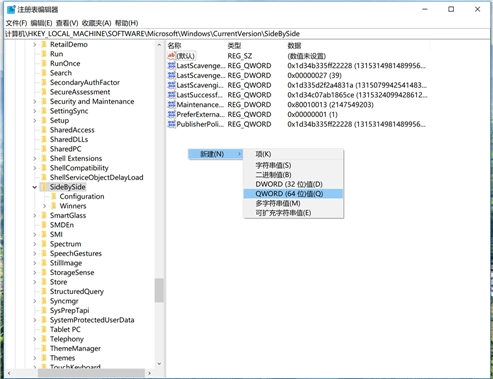Click the Registry Editor app icon in title bar

pyautogui.click(x=11, y=9)
